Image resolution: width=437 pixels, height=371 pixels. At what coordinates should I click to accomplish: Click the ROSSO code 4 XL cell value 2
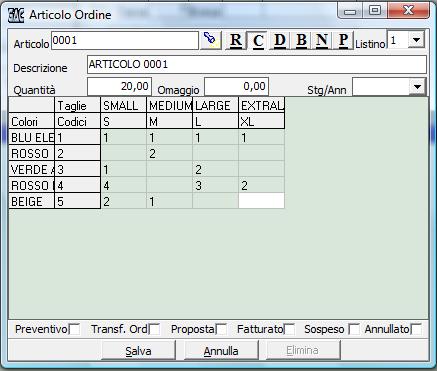[x=262, y=185]
